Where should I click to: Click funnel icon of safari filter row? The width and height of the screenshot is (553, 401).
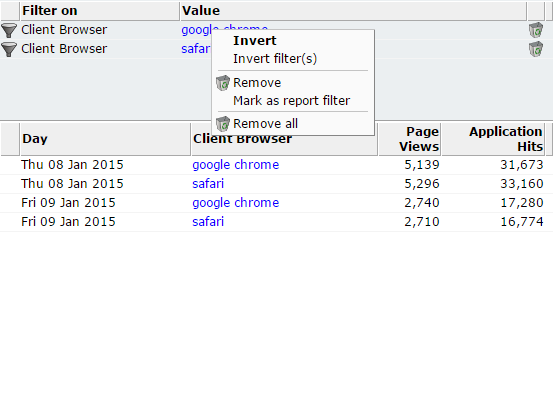click(x=9, y=49)
